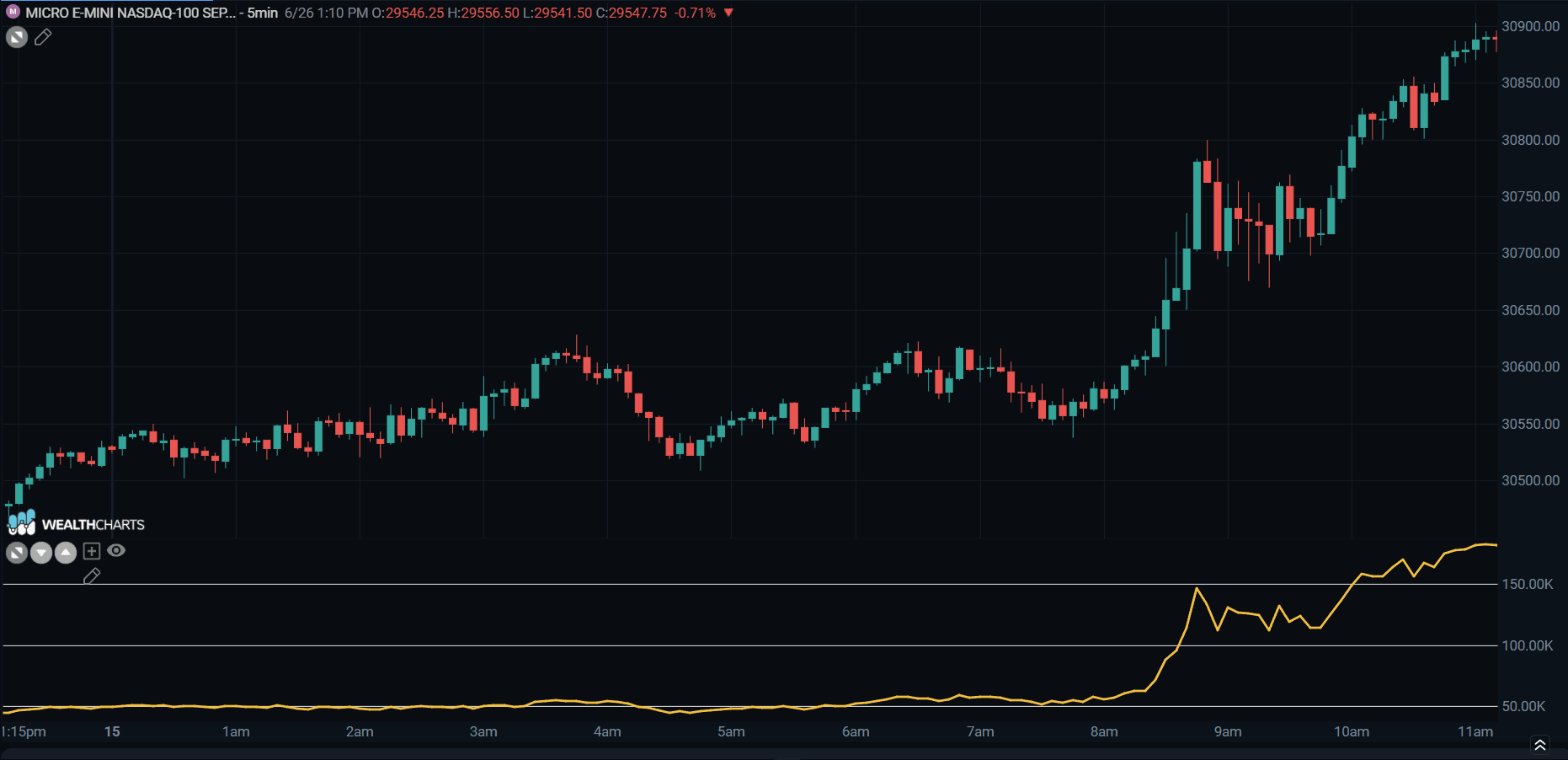This screenshot has height=760, width=1568.
Task: Click the 5min timeframe label
Action: coord(263,13)
